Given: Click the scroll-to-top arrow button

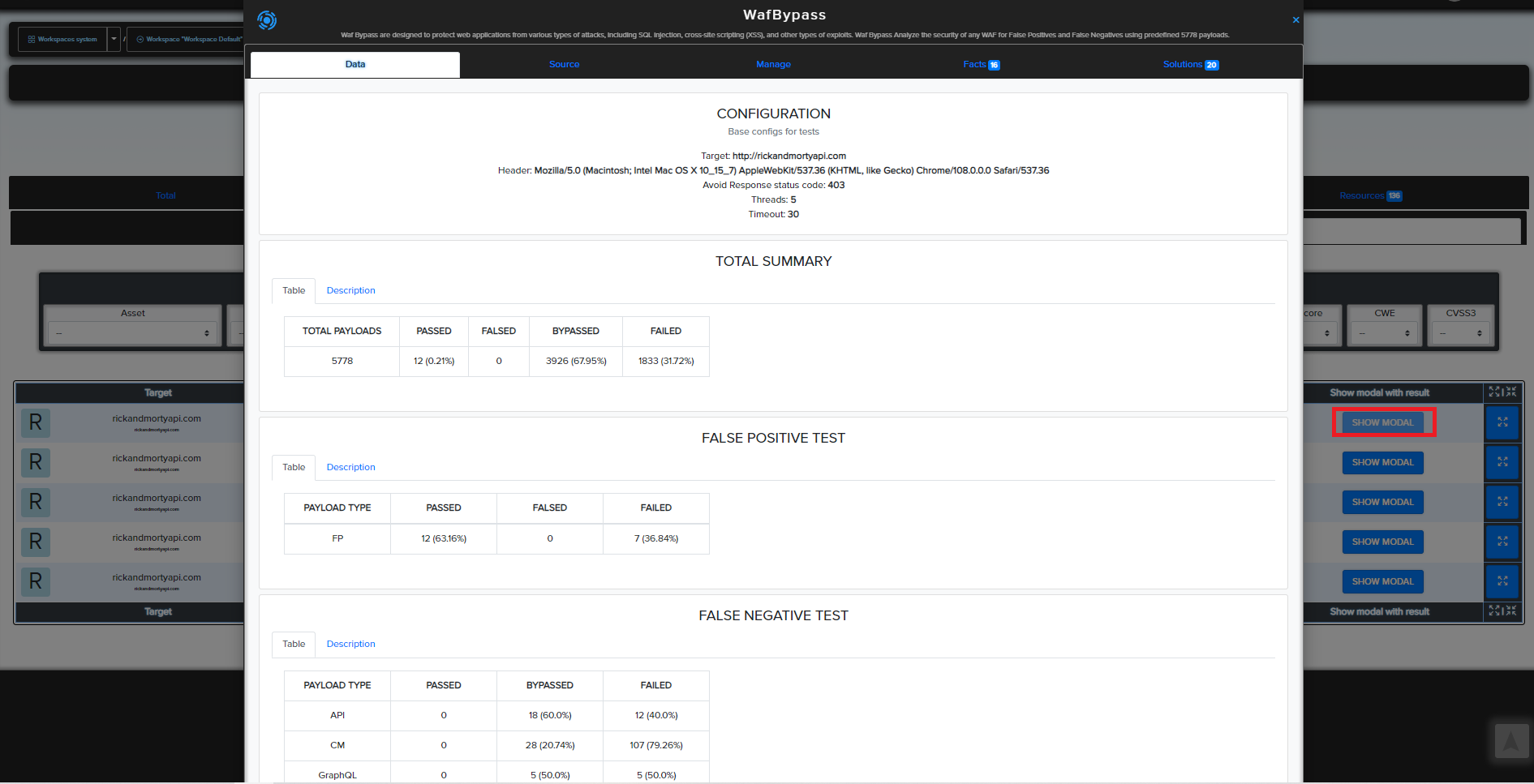Looking at the screenshot, I should point(1511,741).
